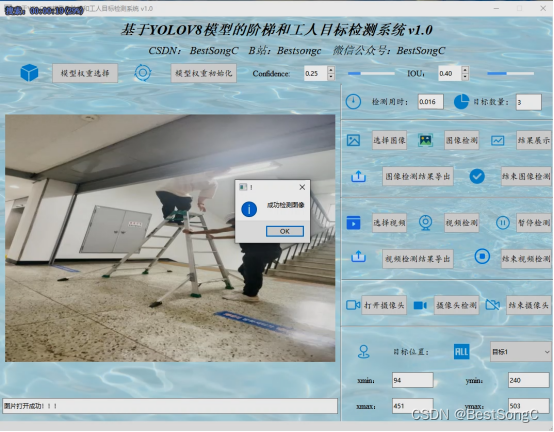Click the xmin field showing 94
The image size is (554, 432).
pyautogui.click(x=412, y=380)
